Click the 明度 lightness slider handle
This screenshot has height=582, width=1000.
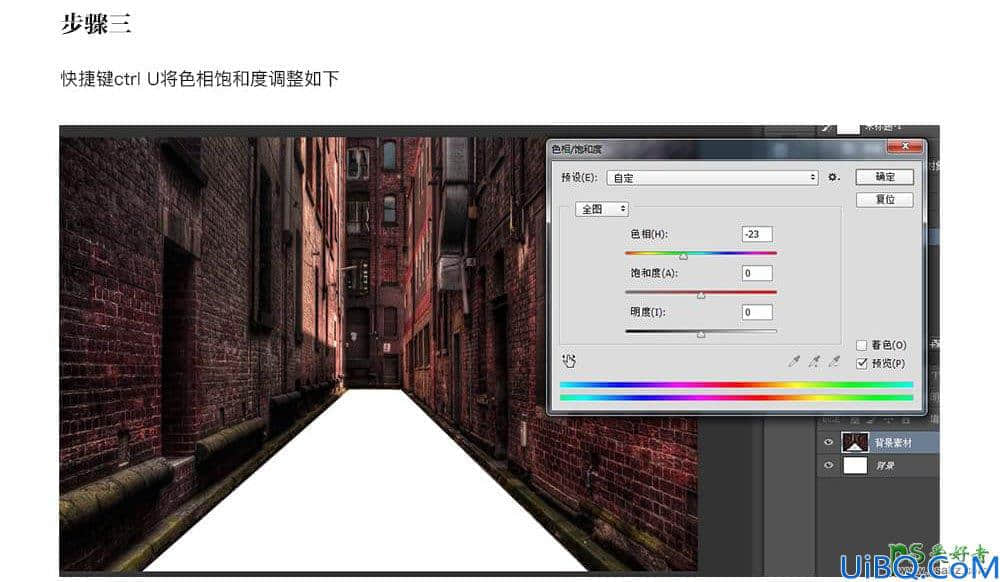[x=701, y=334]
